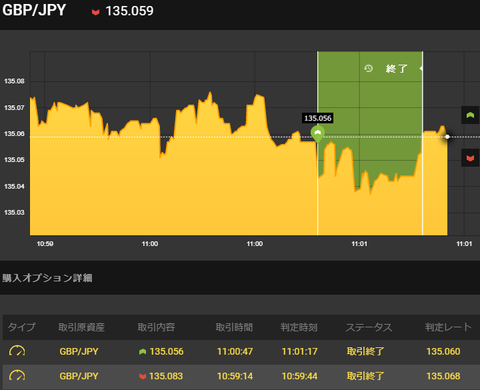Click the 135.056 price tooltip label
The height and width of the screenshot is (390, 480).
(318, 118)
